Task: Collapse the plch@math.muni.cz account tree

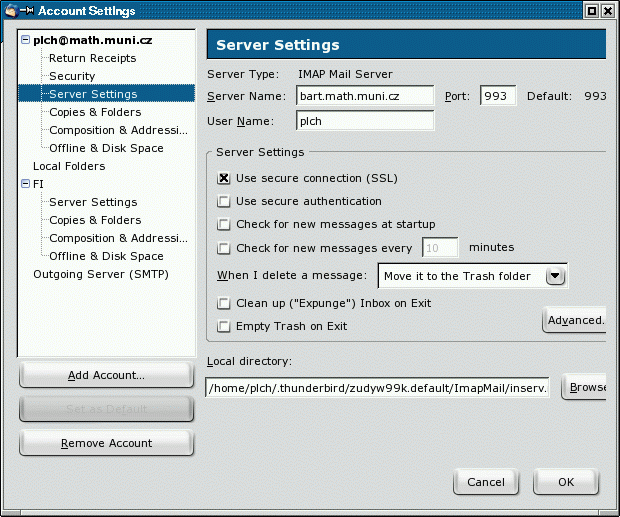Action: 25,40
